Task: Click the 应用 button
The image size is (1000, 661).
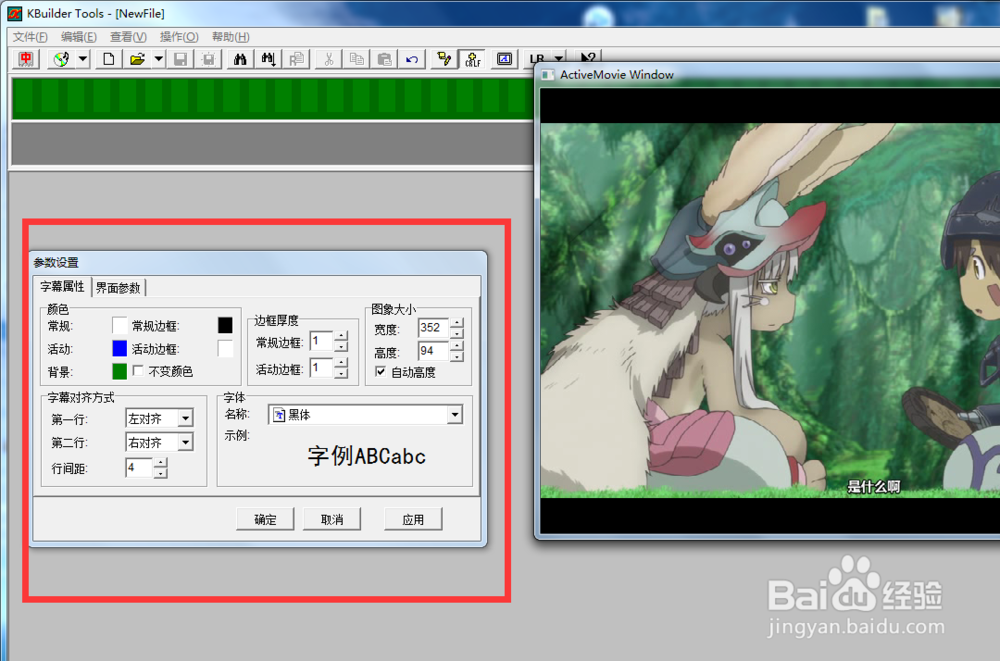Action: click(413, 519)
